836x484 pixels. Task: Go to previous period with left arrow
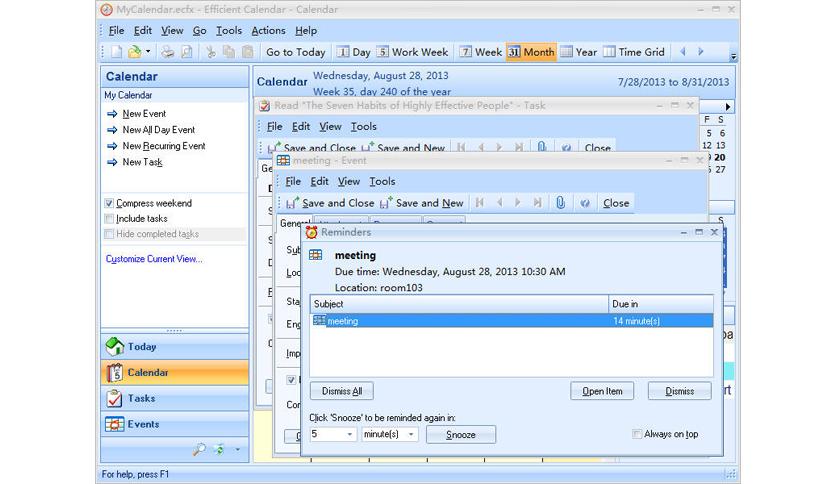tap(683, 52)
